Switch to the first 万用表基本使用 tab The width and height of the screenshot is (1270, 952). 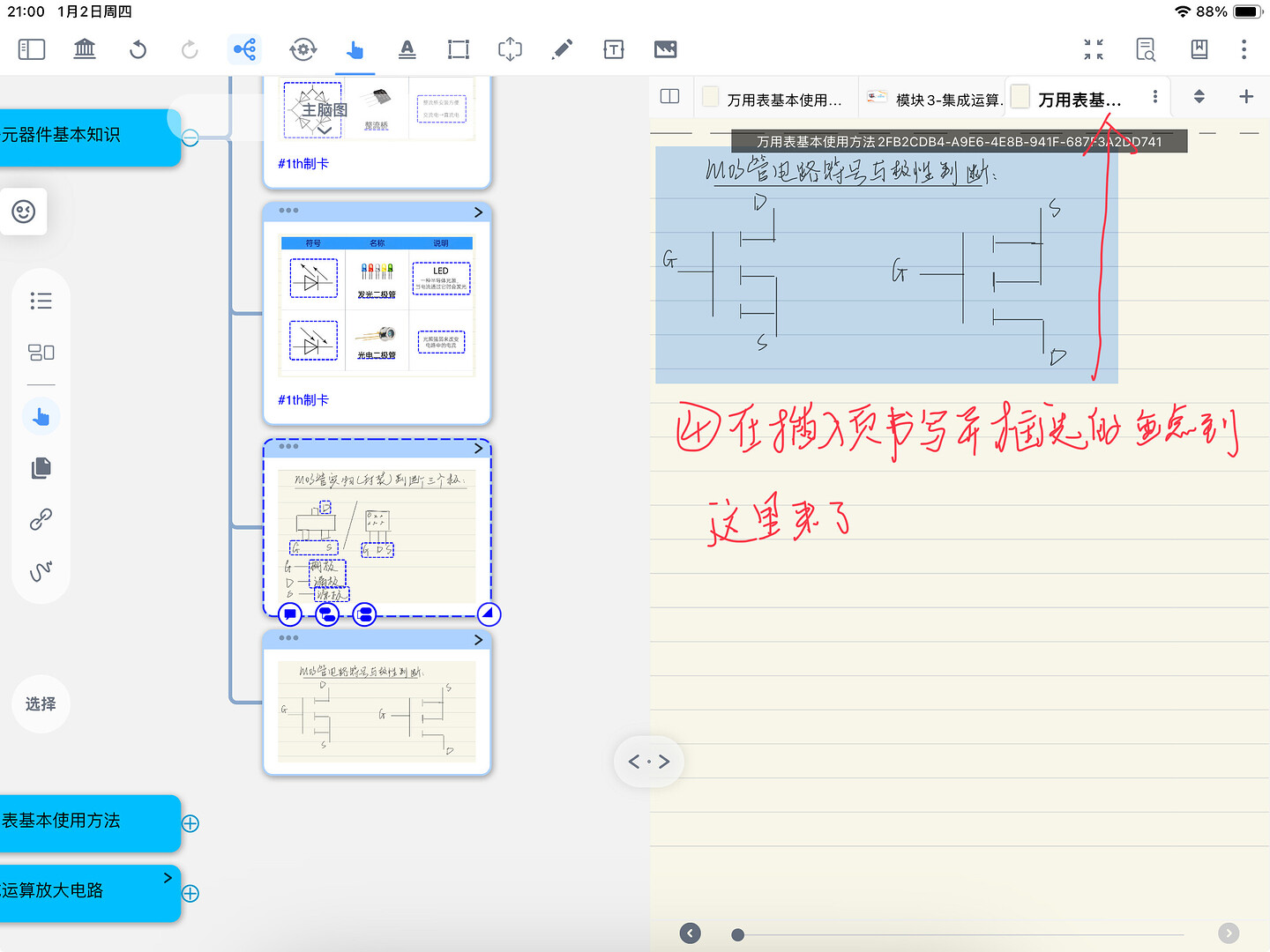(774, 99)
